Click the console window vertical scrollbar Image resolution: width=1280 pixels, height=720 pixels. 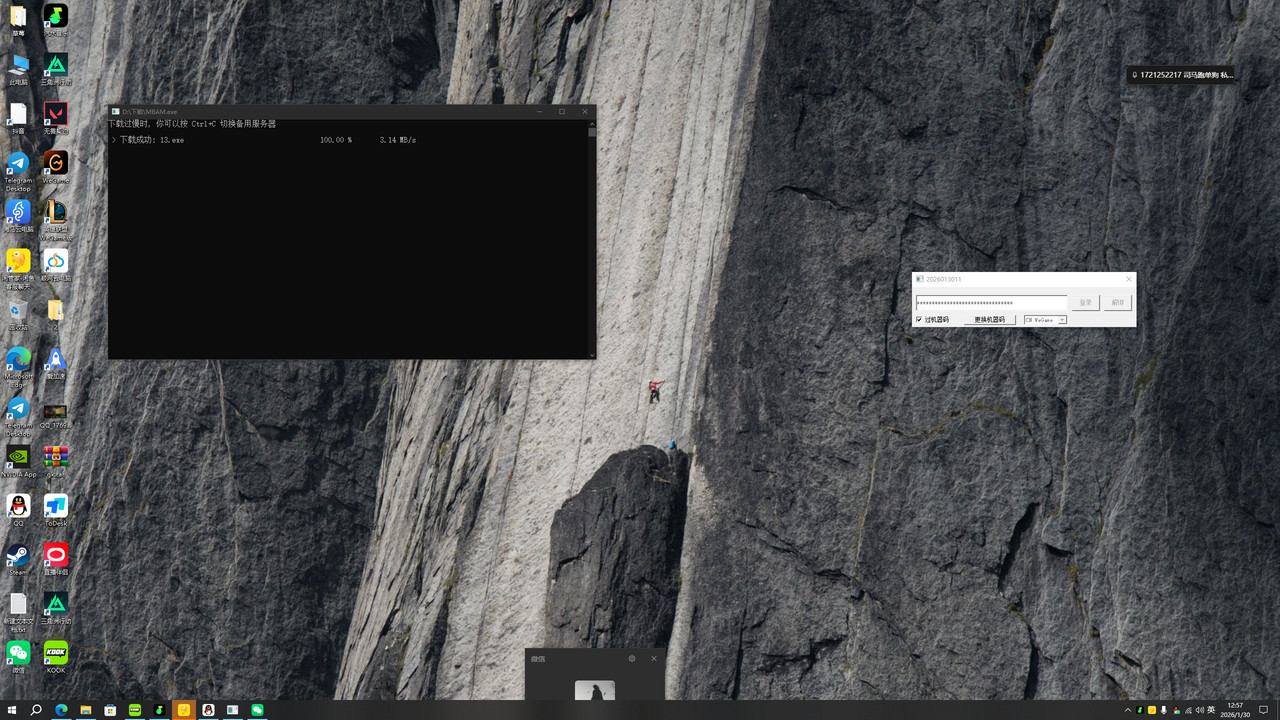click(x=592, y=240)
